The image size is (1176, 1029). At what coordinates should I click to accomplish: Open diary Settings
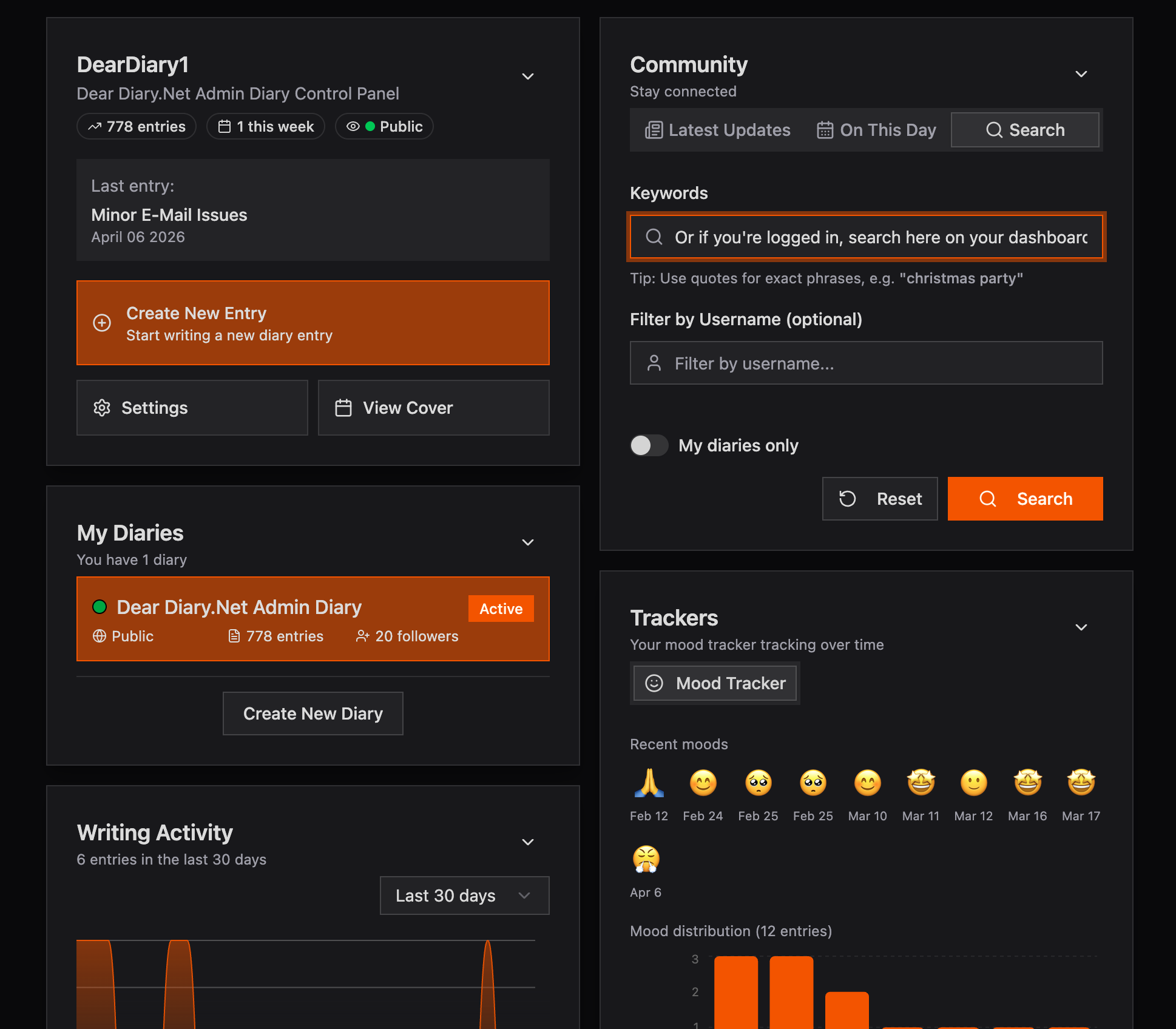tap(192, 408)
